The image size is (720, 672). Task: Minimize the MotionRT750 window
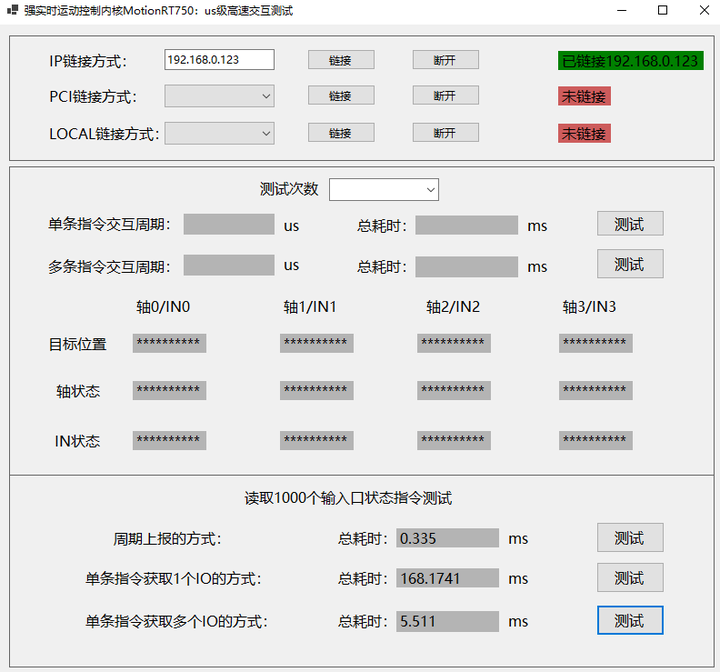(x=622, y=10)
